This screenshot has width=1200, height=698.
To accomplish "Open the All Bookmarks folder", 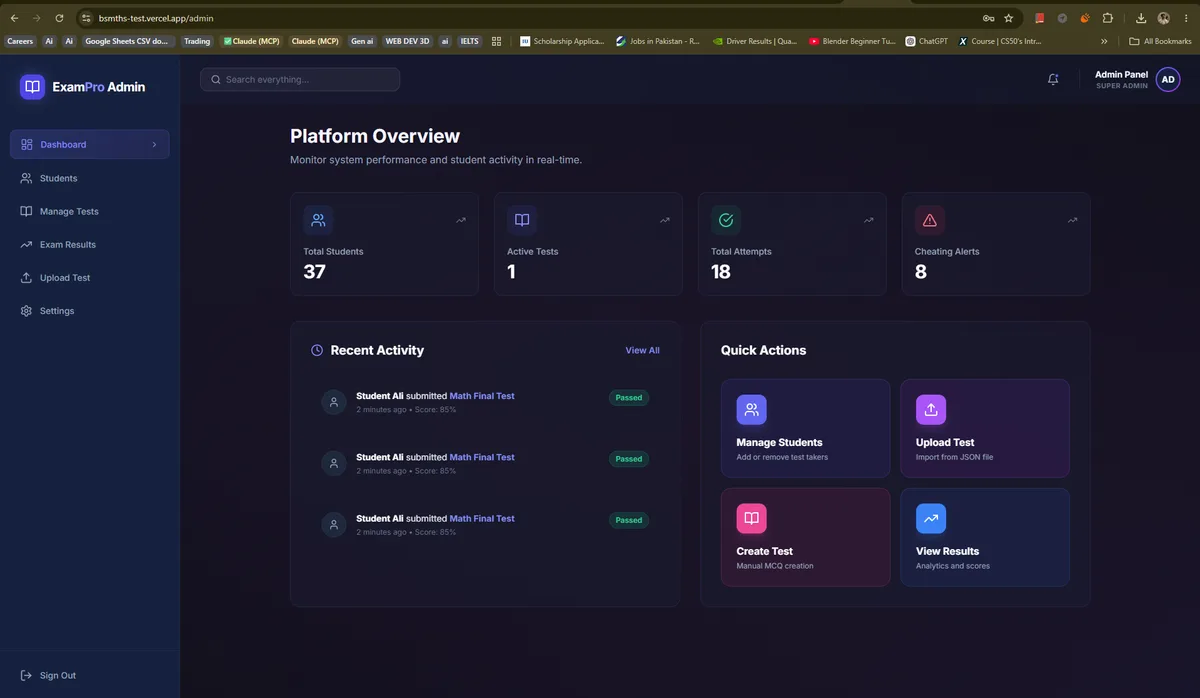I will (1160, 41).
